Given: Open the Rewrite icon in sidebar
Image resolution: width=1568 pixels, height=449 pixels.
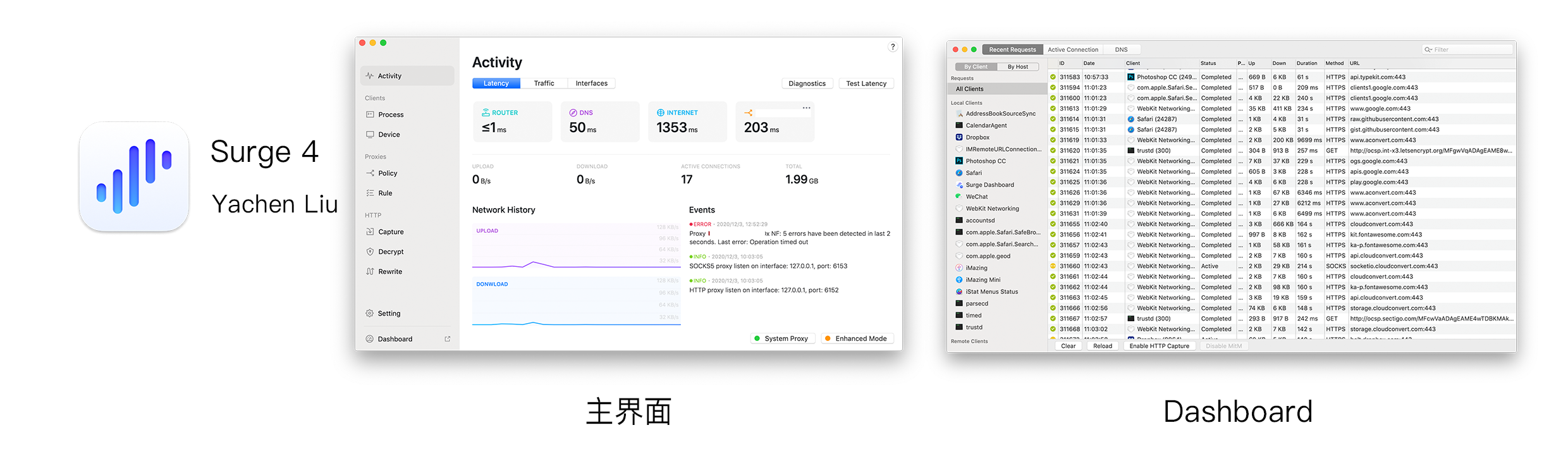Looking at the screenshot, I should click(x=370, y=272).
